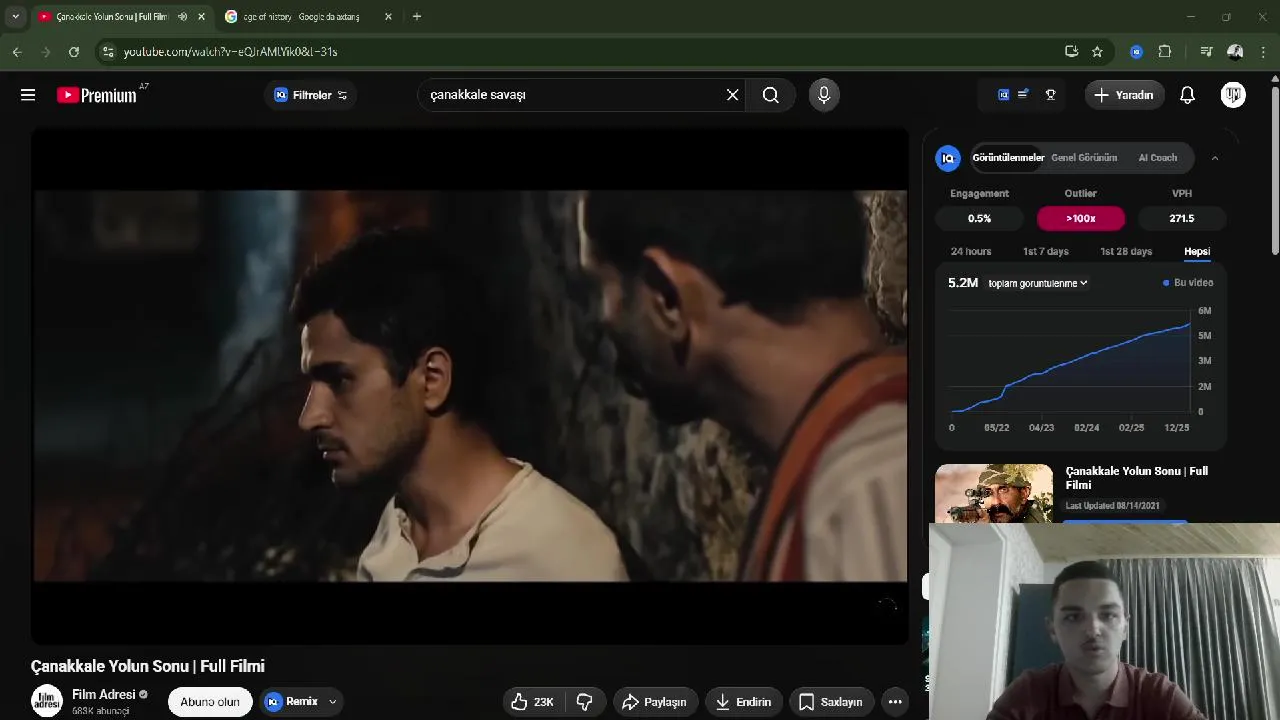
Task: Click the views line chart
Action: pos(1070,361)
